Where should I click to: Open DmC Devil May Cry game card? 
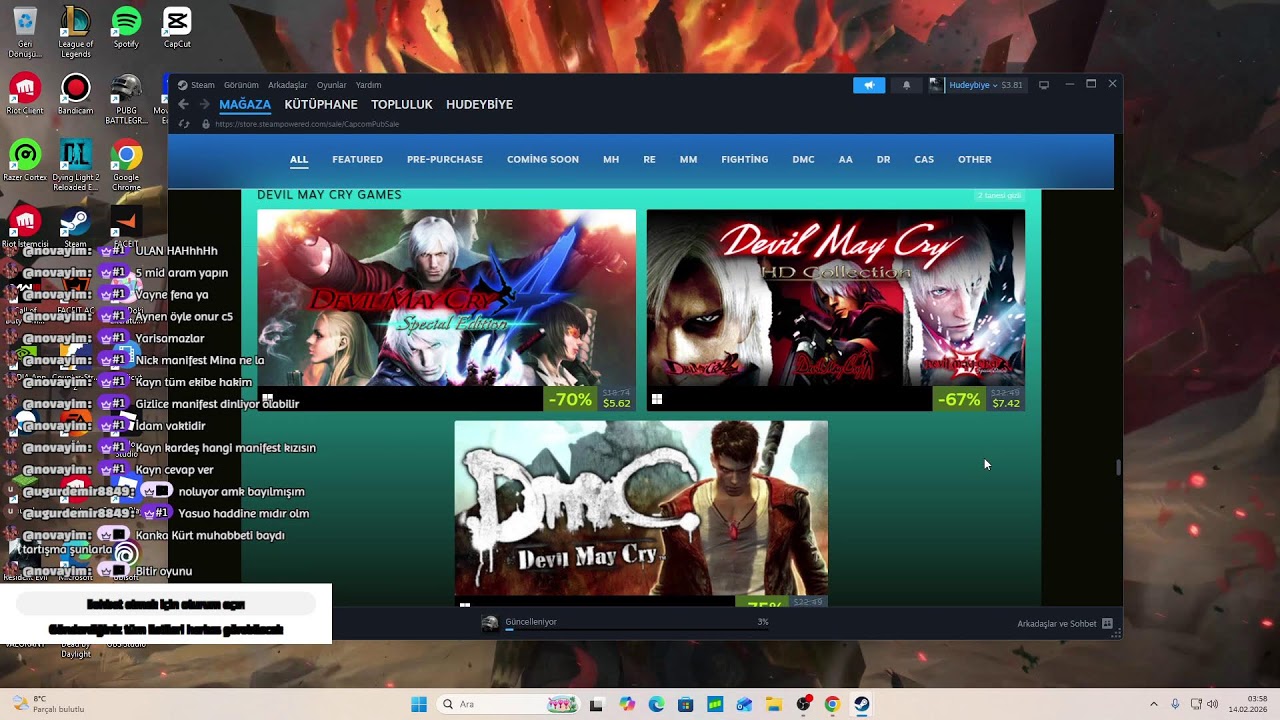point(641,513)
